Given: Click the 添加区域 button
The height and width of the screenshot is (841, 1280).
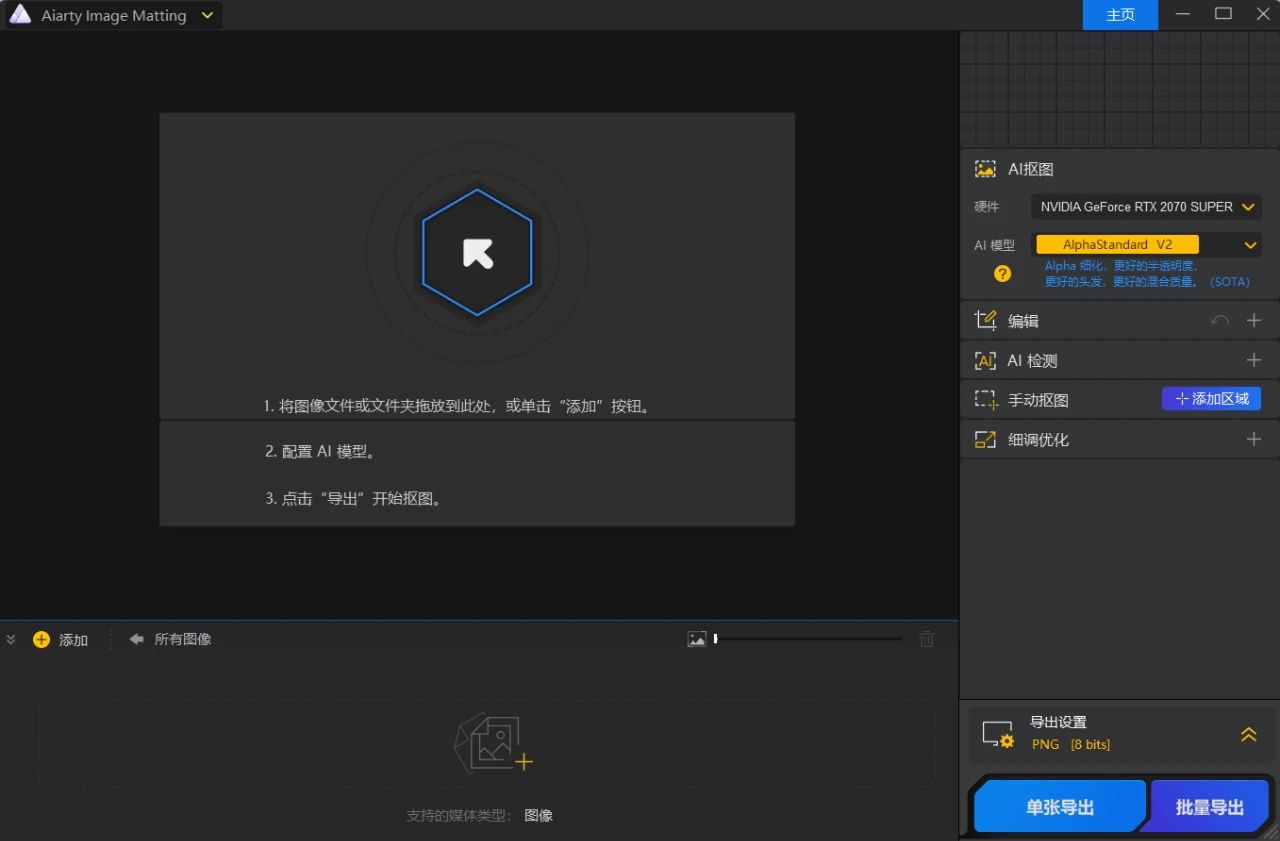Looking at the screenshot, I should coord(1211,399).
